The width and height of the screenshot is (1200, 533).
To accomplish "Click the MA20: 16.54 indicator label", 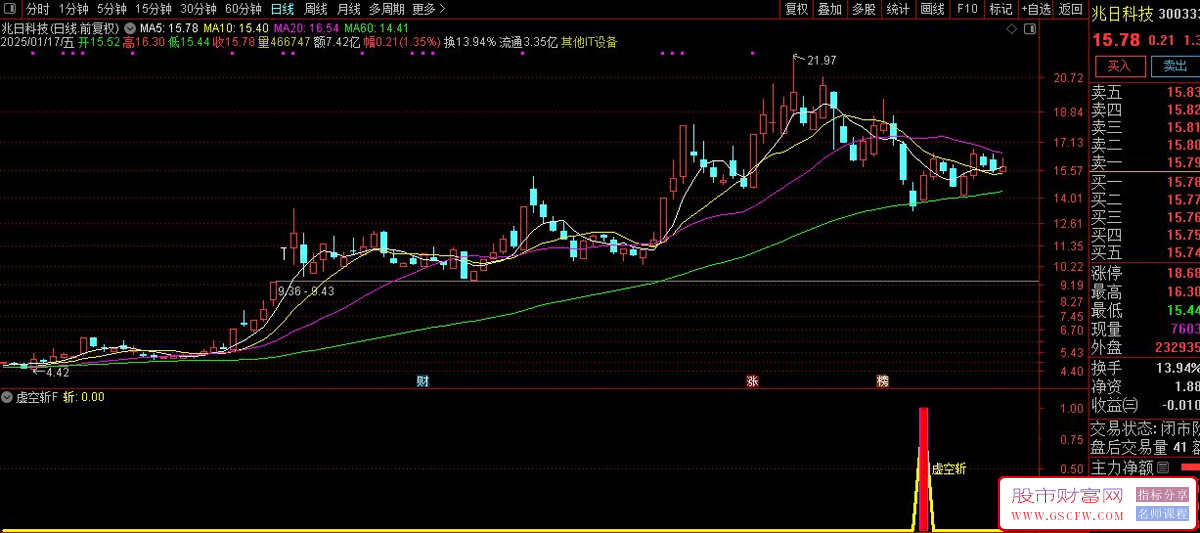I will (307, 27).
